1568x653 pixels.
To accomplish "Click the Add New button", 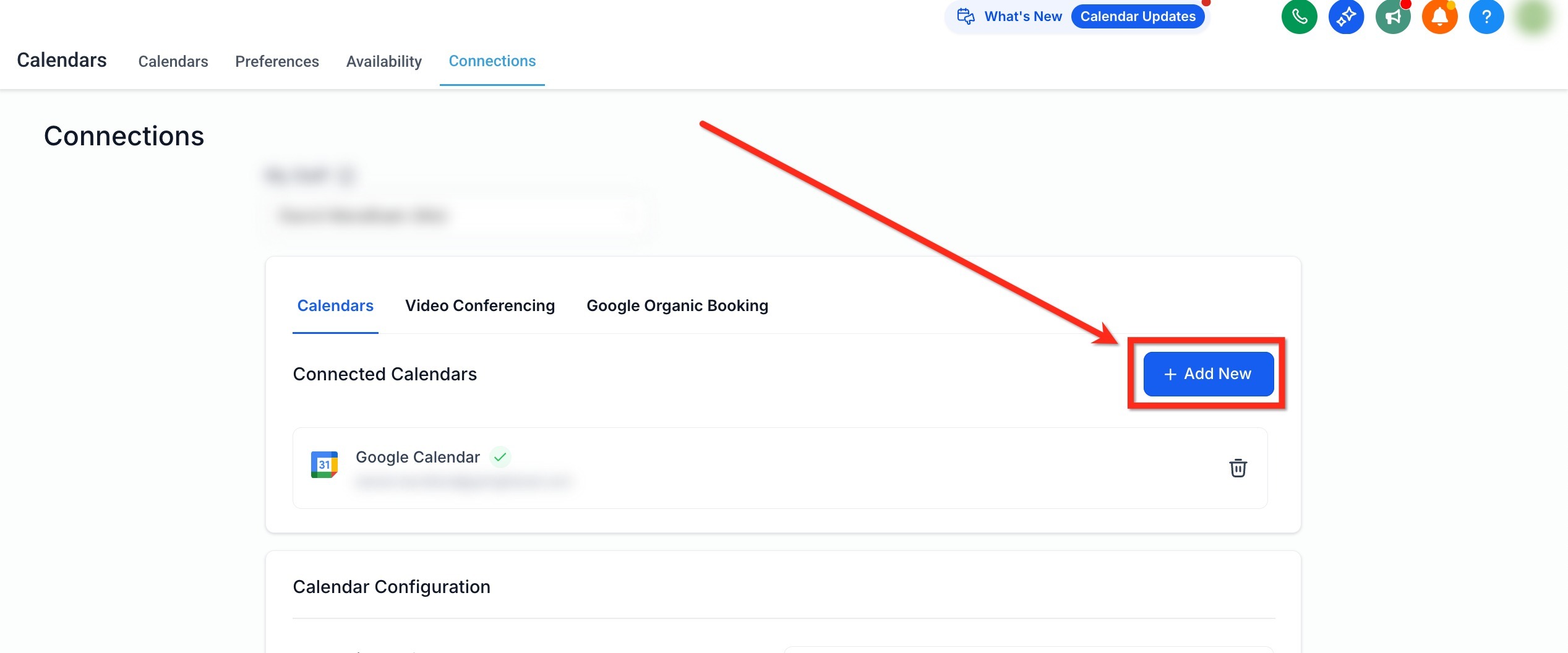I will tap(1208, 373).
